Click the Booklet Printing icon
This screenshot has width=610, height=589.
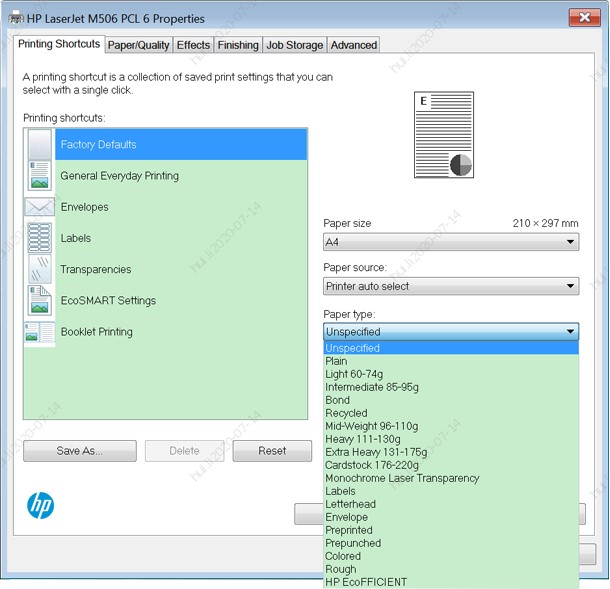pos(40,332)
